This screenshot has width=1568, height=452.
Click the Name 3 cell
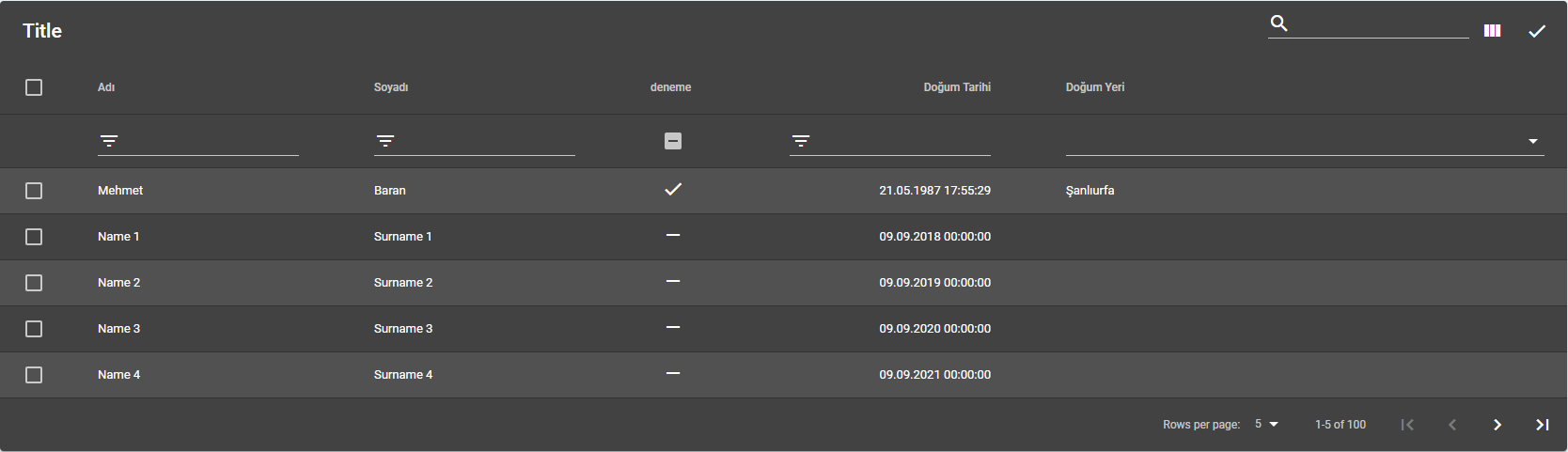(x=119, y=329)
